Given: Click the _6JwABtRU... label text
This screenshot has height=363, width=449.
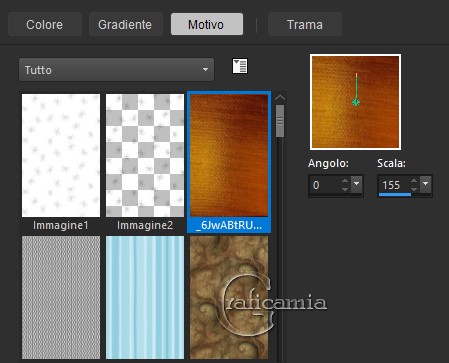Looking at the screenshot, I should (229, 226).
